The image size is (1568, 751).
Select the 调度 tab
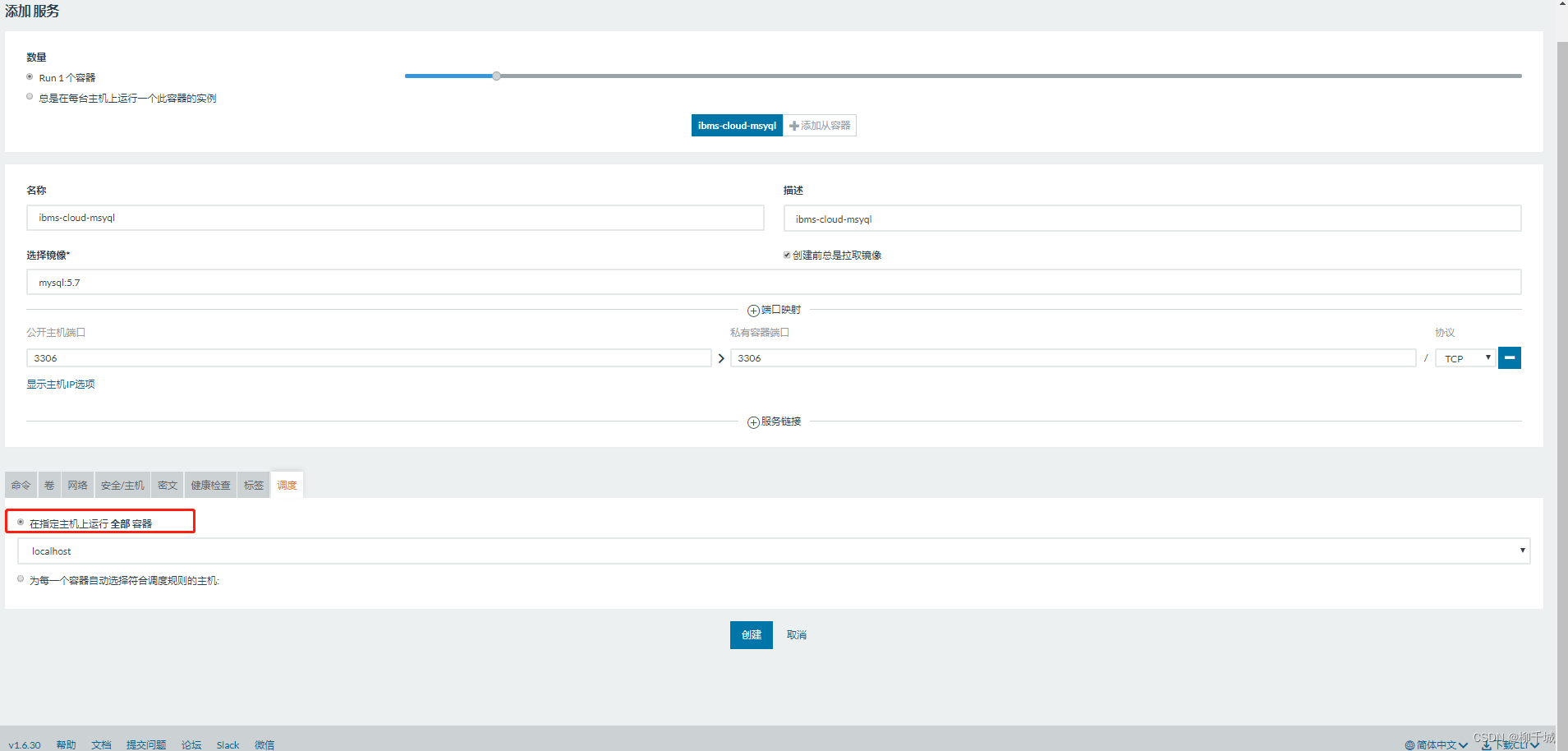[x=287, y=486]
